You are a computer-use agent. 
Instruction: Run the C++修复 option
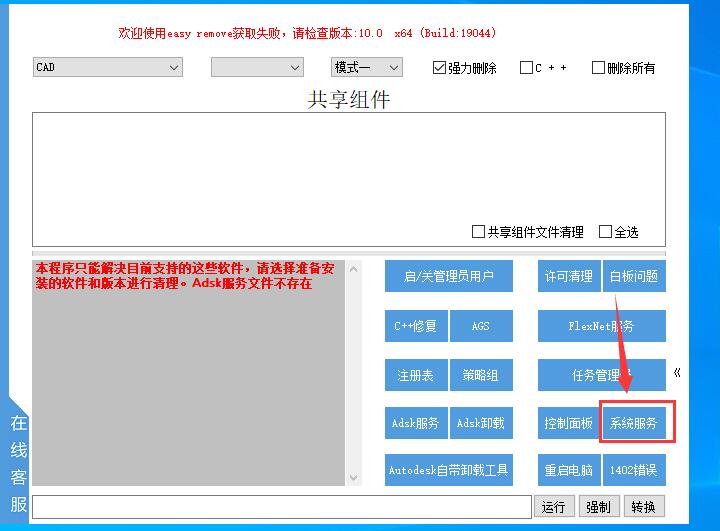415,326
